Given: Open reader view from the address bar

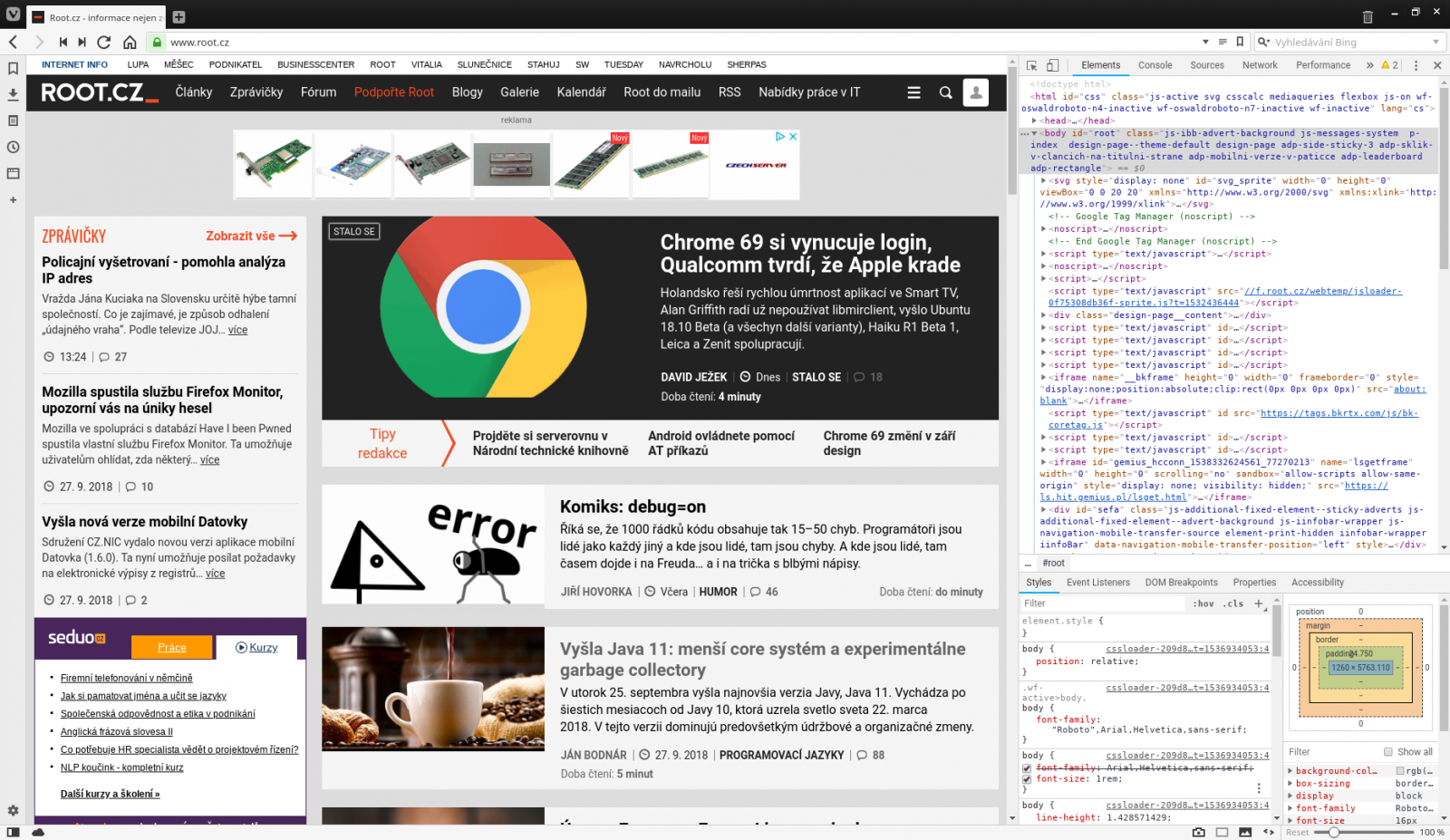Looking at the screenshot, I should [1223, 42].
